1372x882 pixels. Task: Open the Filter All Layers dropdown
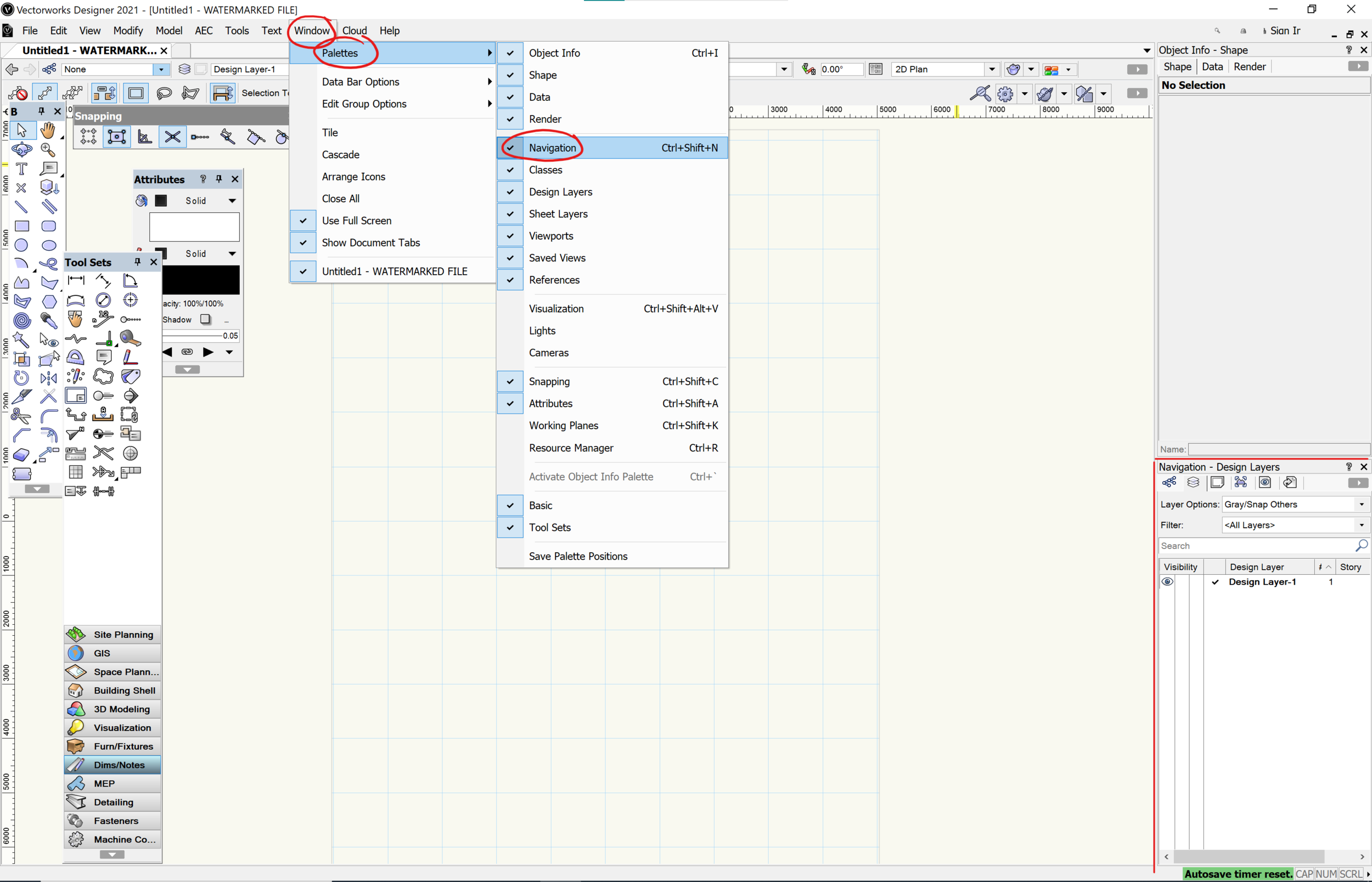[1295, 524]
